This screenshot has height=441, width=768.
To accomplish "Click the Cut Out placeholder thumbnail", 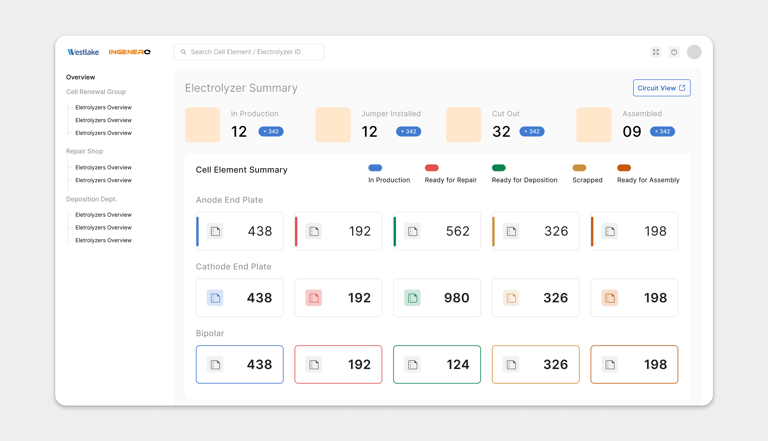I will pyautogui.click(x=463, y=125).
